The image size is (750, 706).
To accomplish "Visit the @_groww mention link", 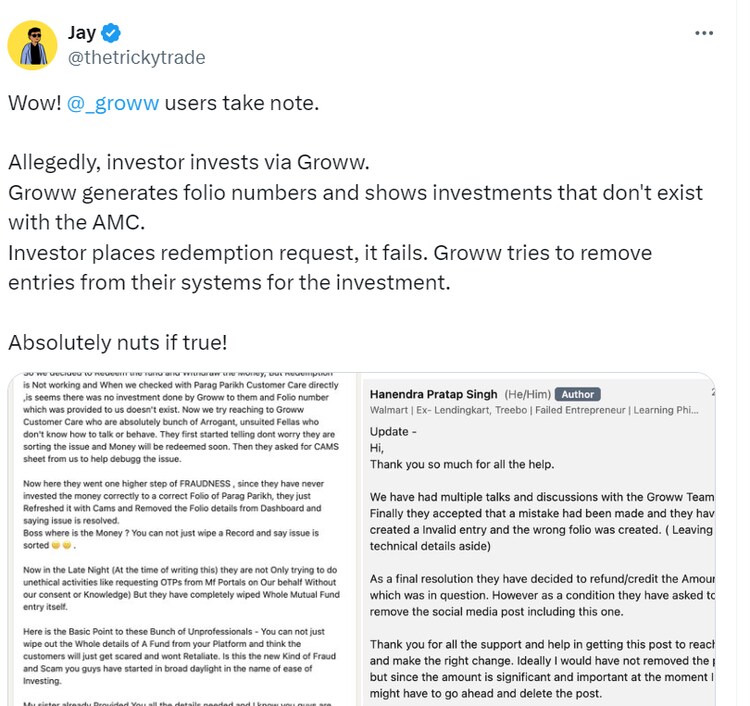I will [x=113, y=103].
